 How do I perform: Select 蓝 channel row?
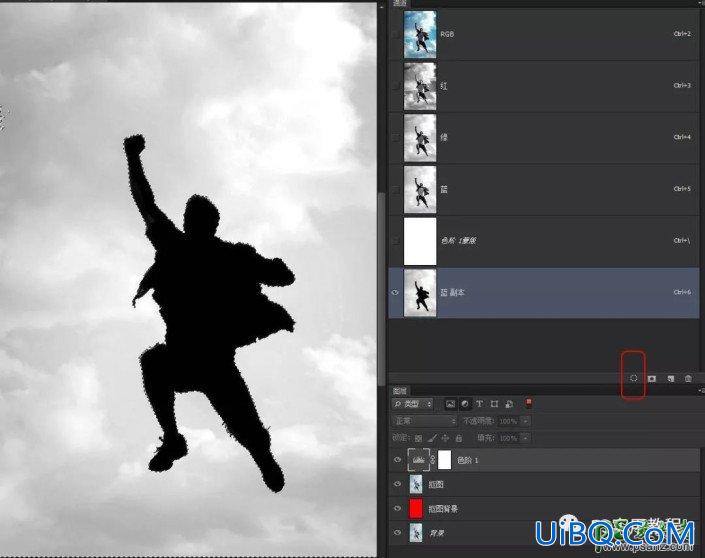tap(544, 189)
